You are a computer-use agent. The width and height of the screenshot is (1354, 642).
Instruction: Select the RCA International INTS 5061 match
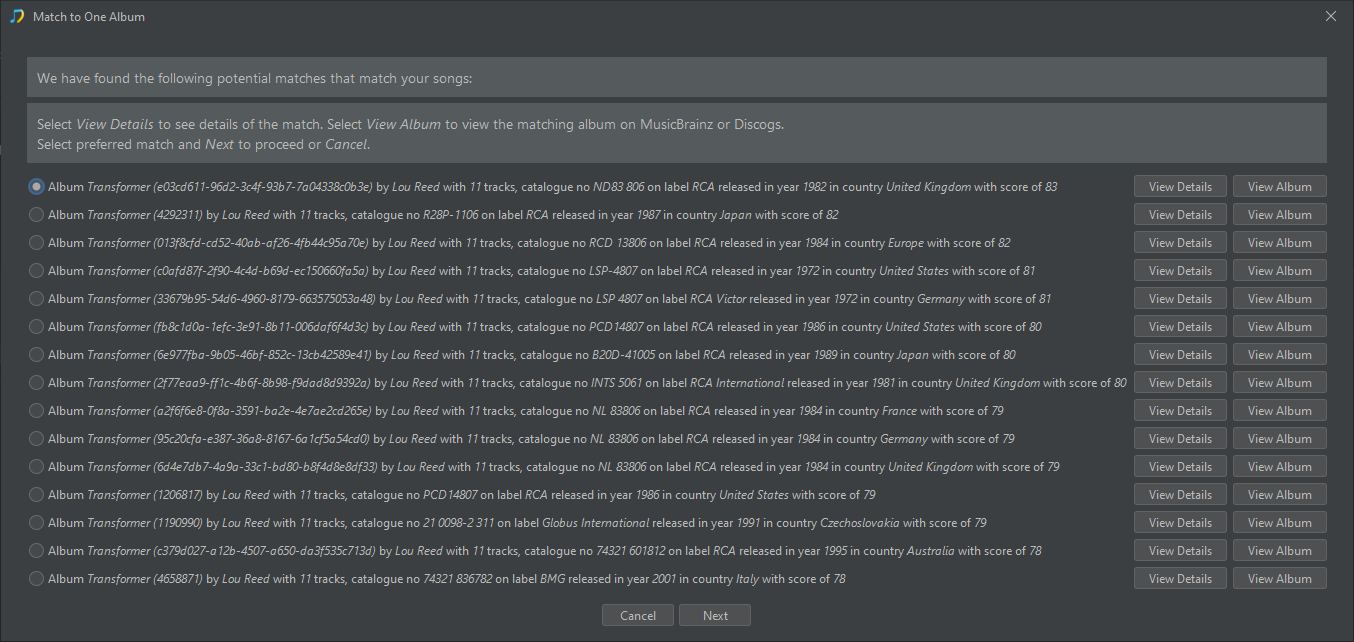click(37, 383)
